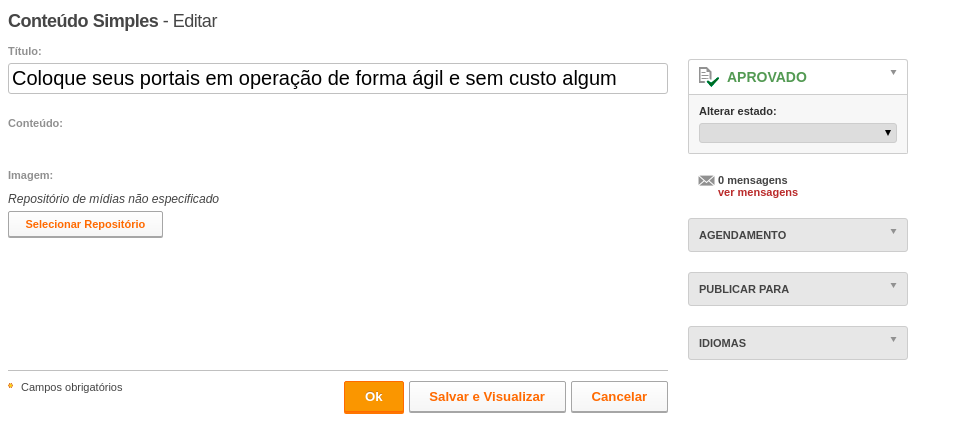Click the Selecionar Repositório button
Screen dimensions: 975x437
pos(85,224)
